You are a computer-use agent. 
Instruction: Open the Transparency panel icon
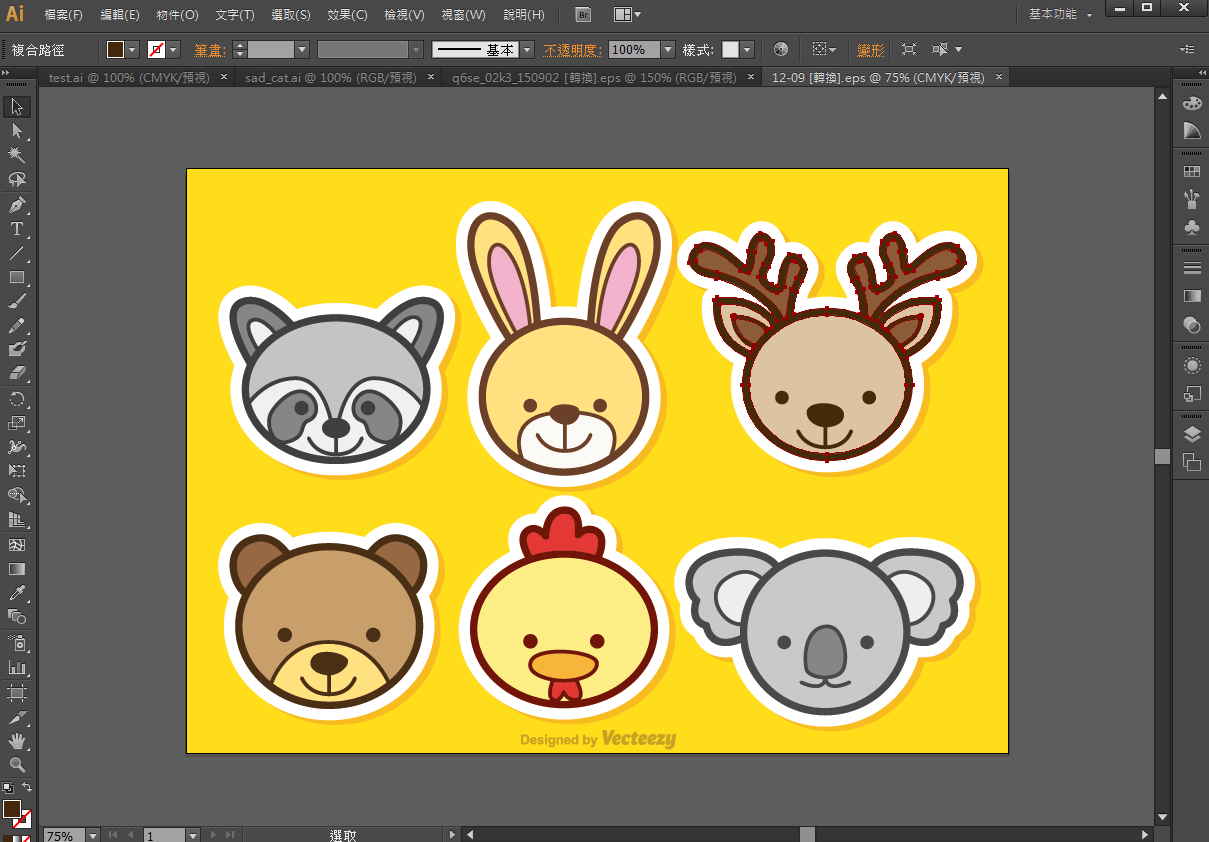tap(1192, 324)
